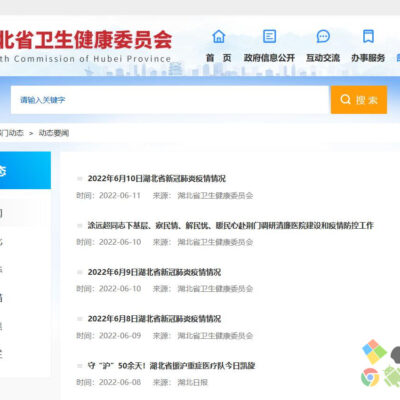Open the 互动交流 menu item
The height and width of the screenshot is (400, 400).
click(323, 58)
